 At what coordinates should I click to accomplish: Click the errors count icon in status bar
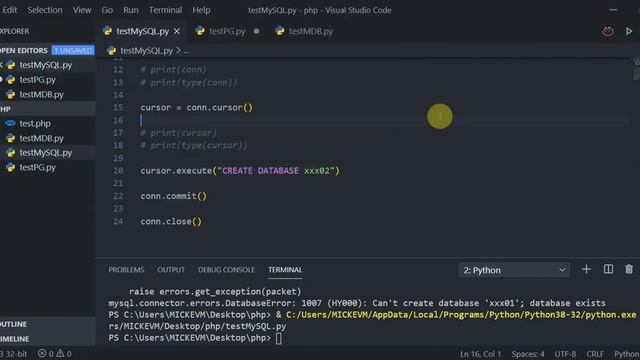click(42, 353)
